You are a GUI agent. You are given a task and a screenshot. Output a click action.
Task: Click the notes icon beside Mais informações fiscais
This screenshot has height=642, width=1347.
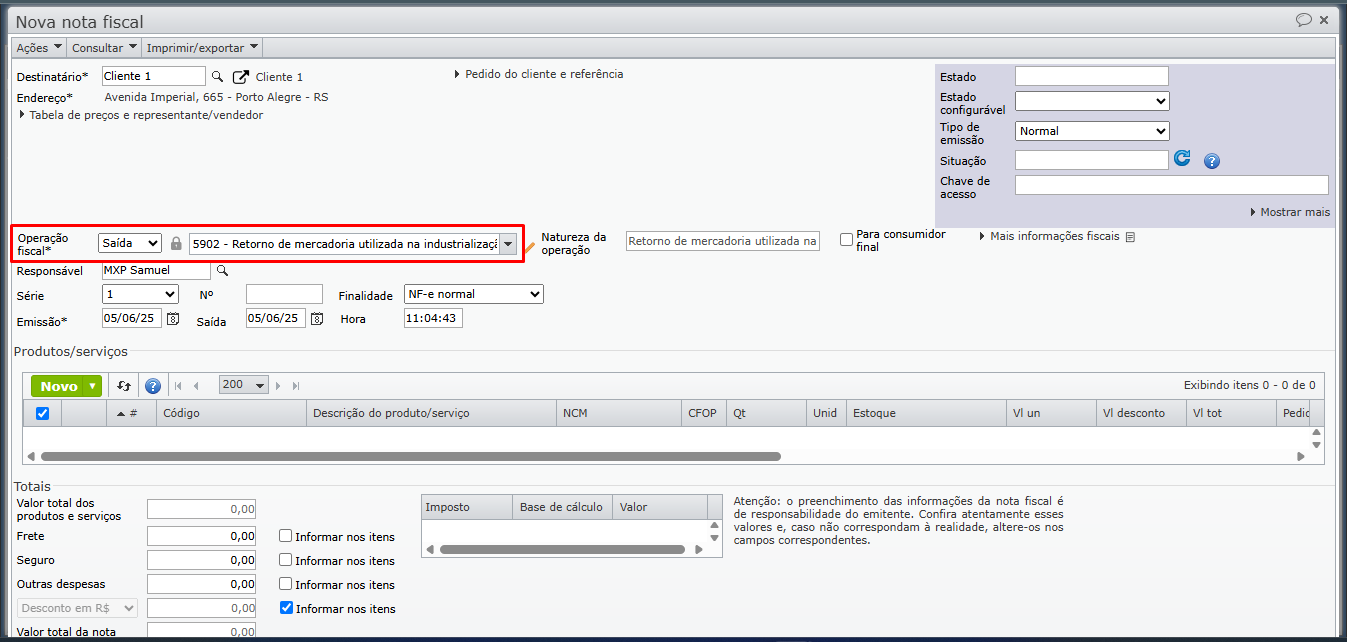[1130, 237]
